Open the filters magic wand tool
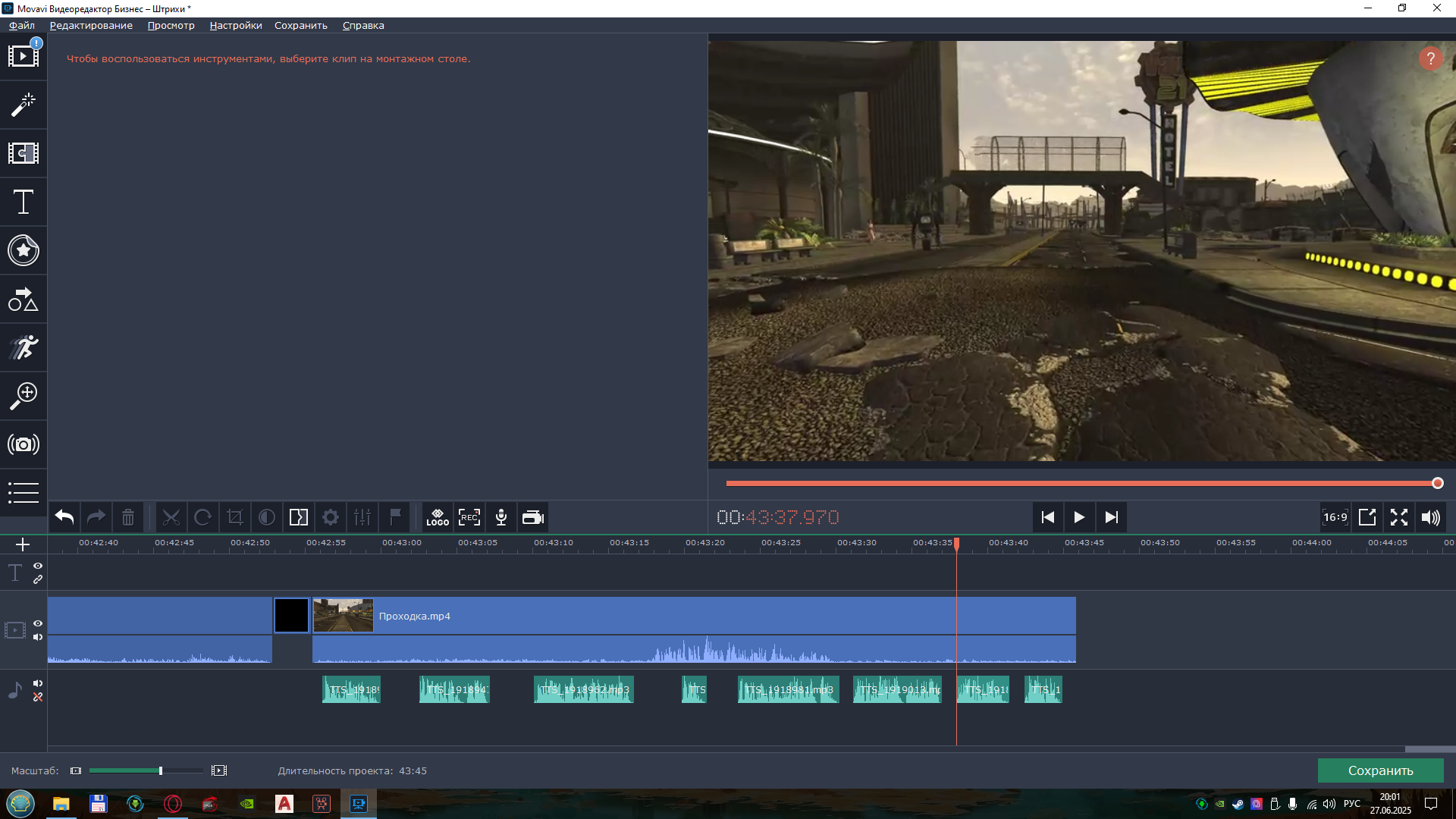This screenshot has height=819, width=1456. [x=24, y=105]
